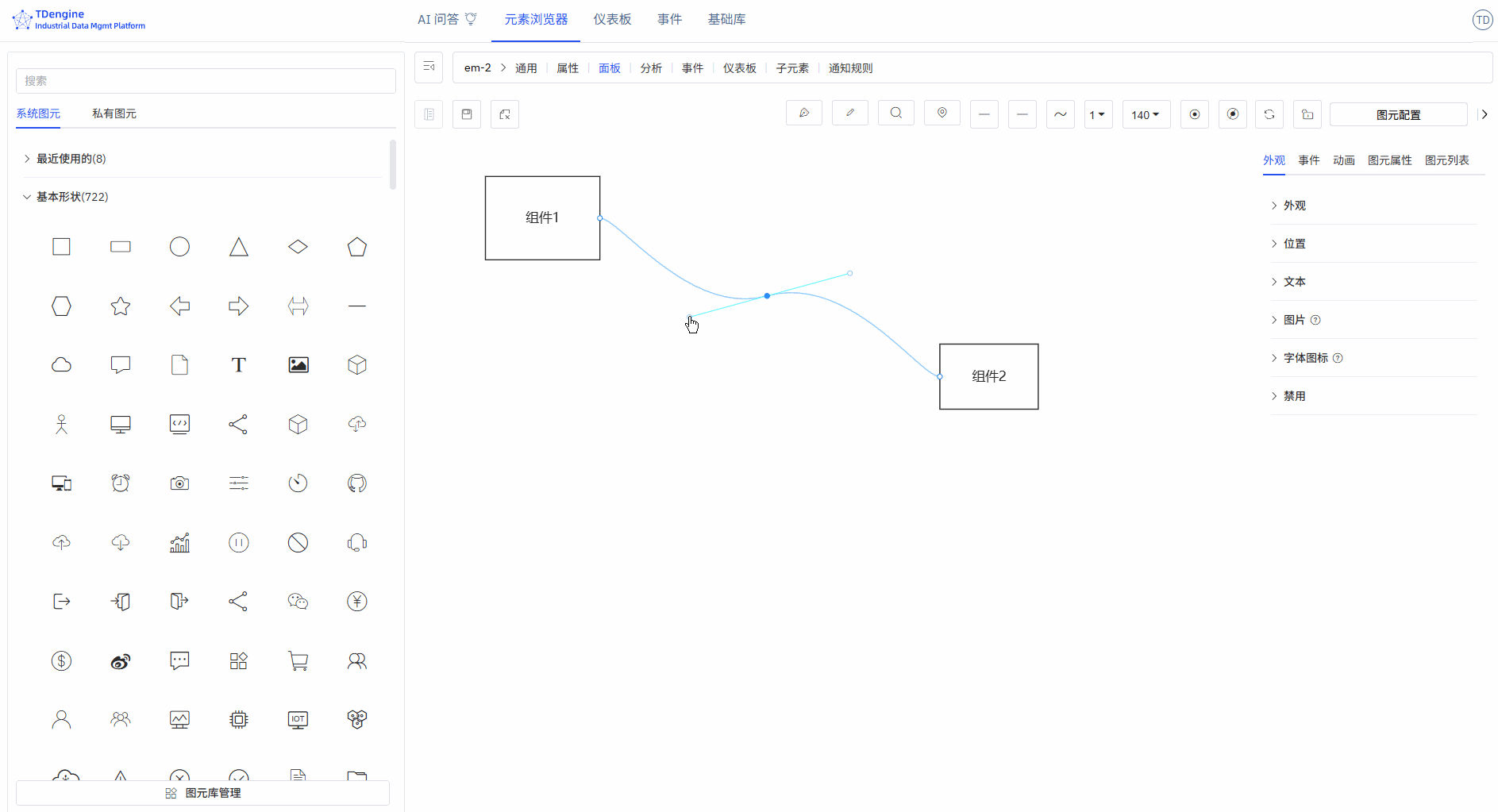Toggle the first radio-style dot icon in toolbar
The image size is (1498, 812).
[x=1194, y=114]
